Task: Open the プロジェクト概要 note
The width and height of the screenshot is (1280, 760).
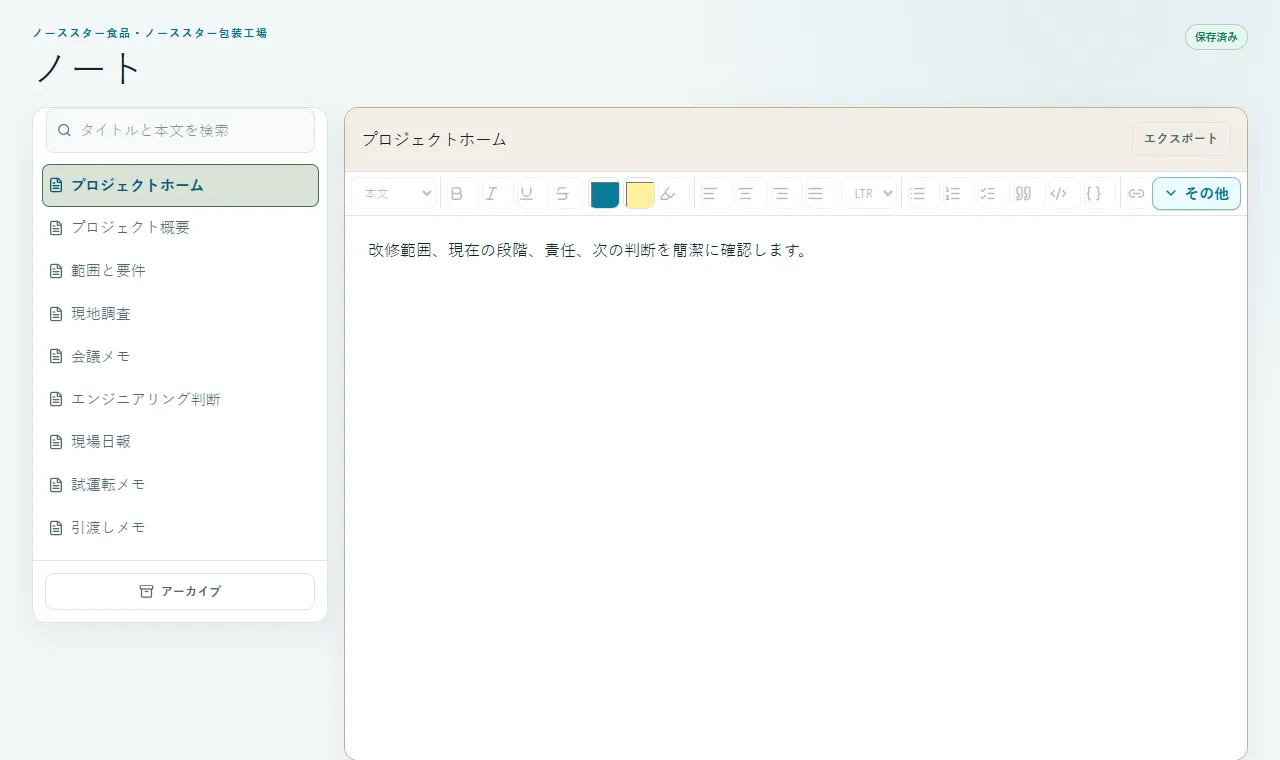Action: click(180, 228)
